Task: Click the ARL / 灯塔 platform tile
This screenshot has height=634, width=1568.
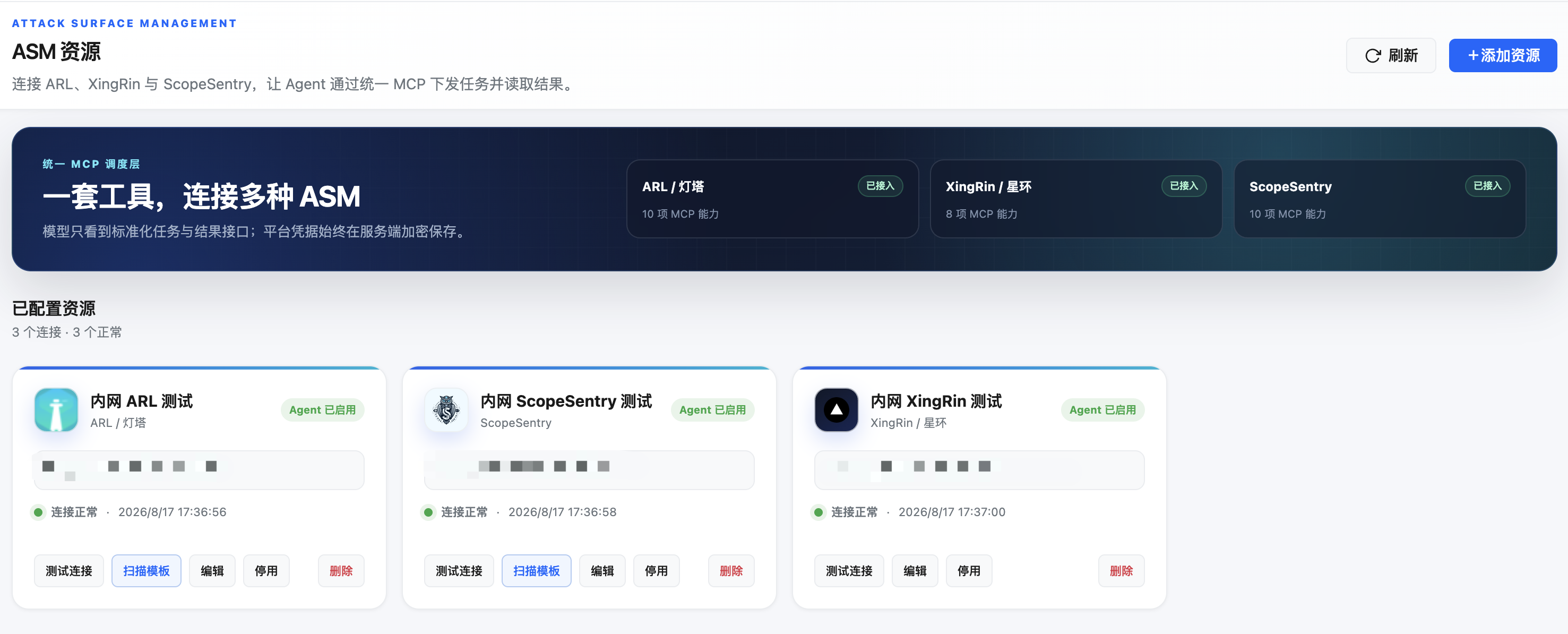Action: click(772, 199)
